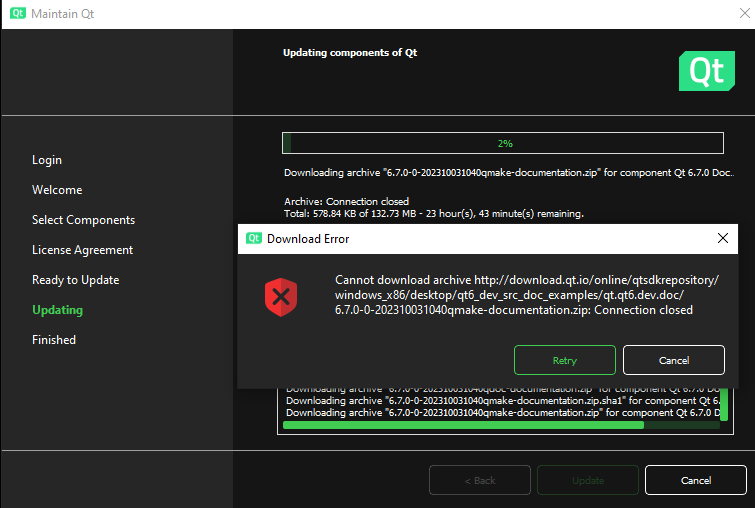
Task: Click the red shield error icon
Action: (281, 296)
